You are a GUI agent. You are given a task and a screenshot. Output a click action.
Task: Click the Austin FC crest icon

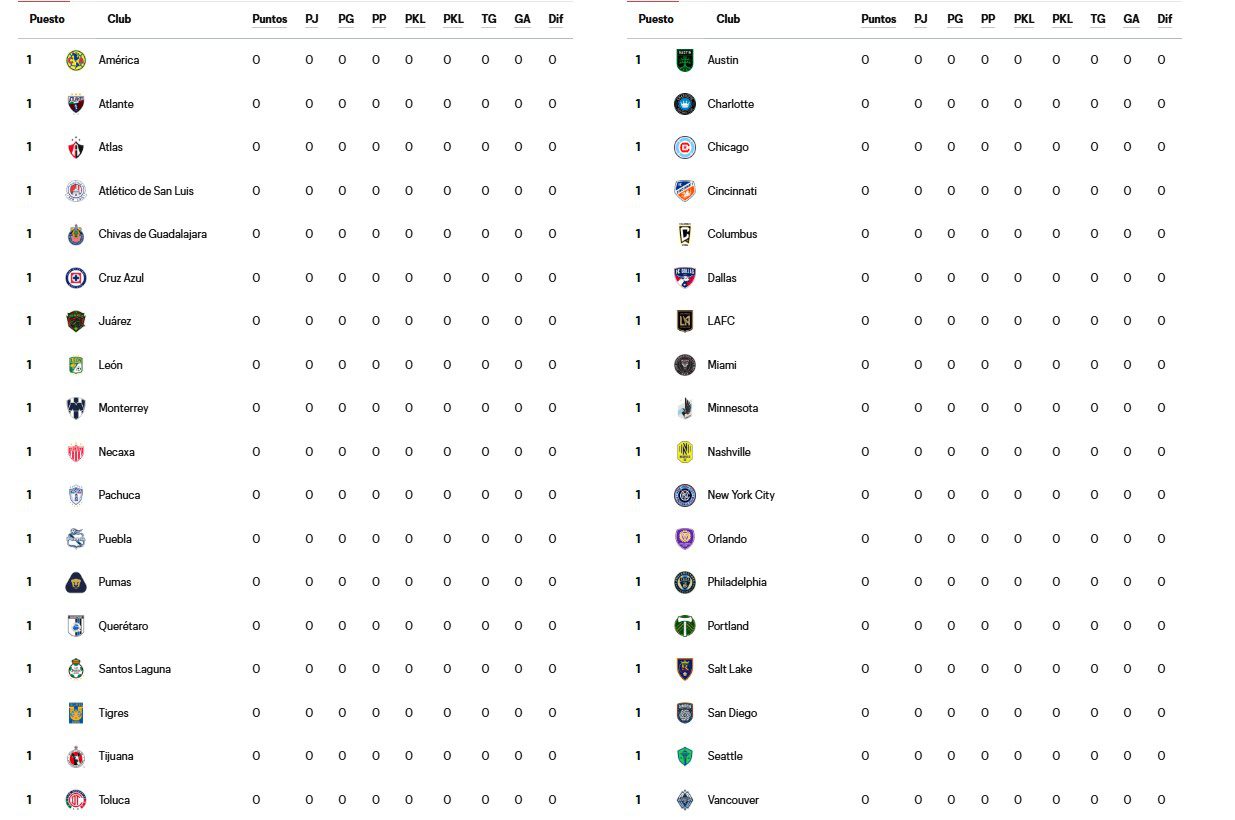coord(685,60)
